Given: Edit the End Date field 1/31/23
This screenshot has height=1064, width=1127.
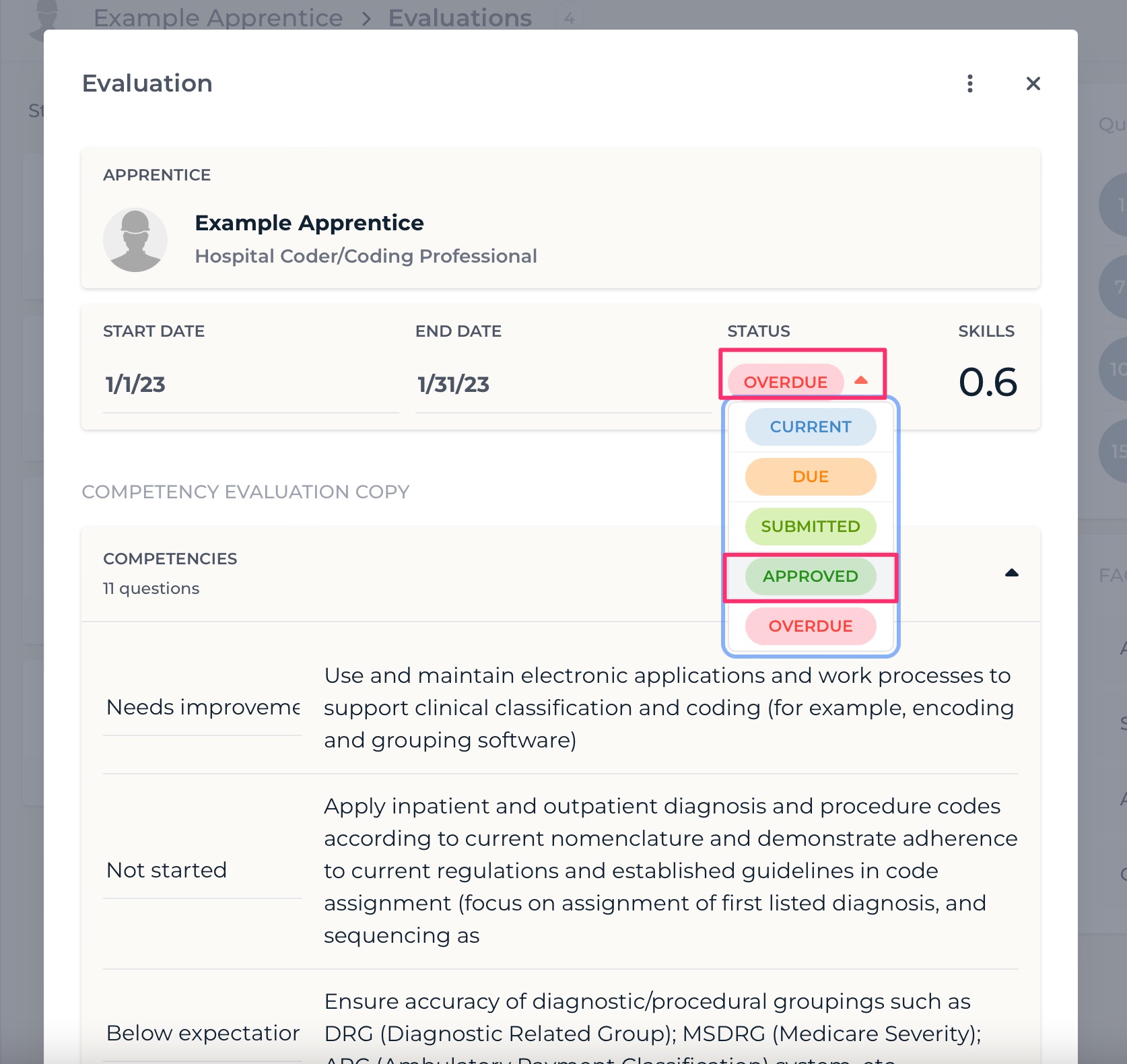Looking at the screenshot, I should click(x=563, y=385).
